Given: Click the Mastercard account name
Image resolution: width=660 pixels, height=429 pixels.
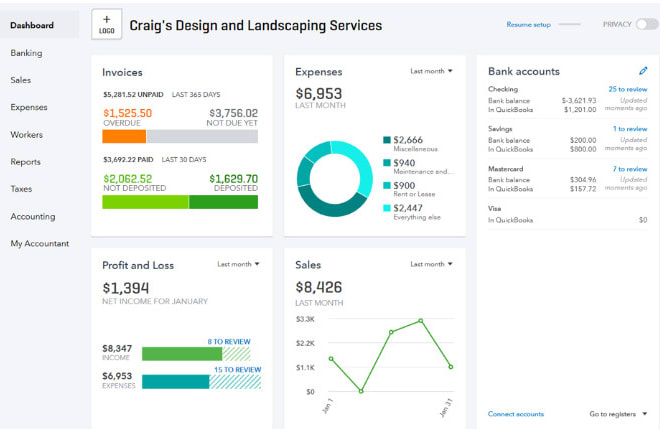Looking at the screenshot, I should [506, 168].
